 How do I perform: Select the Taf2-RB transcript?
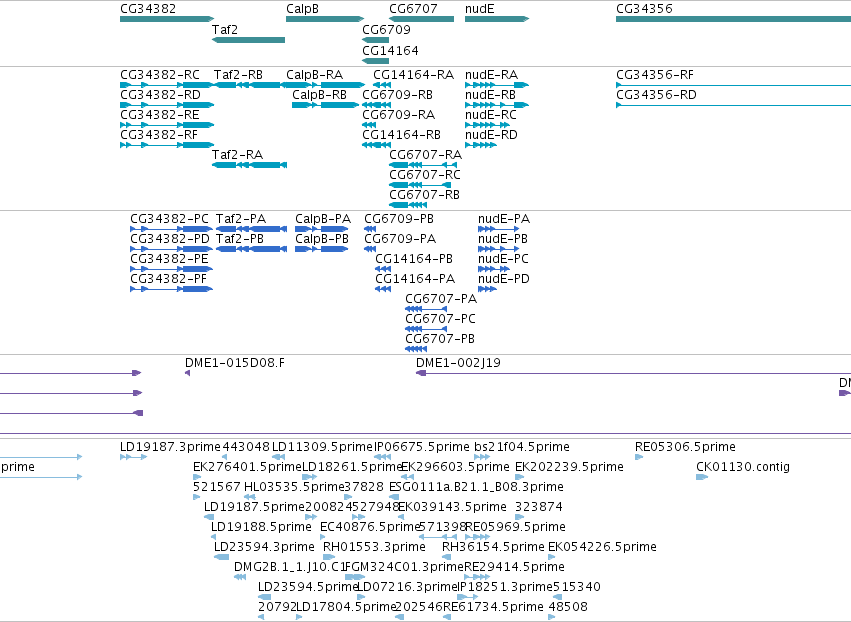click(x=249, y=85)
